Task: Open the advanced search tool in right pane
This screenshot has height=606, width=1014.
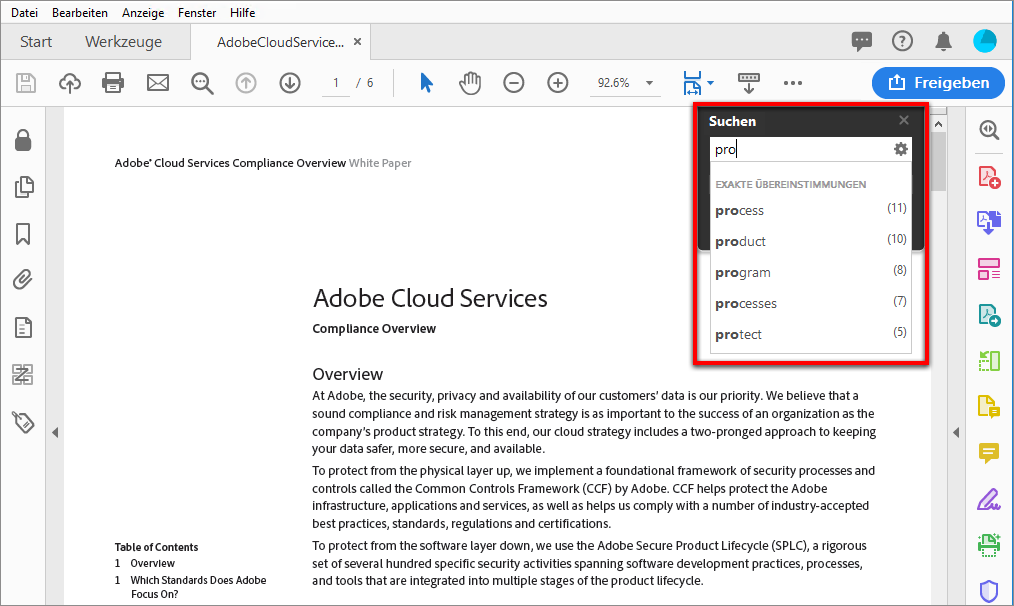Action: tap(989, 130)
